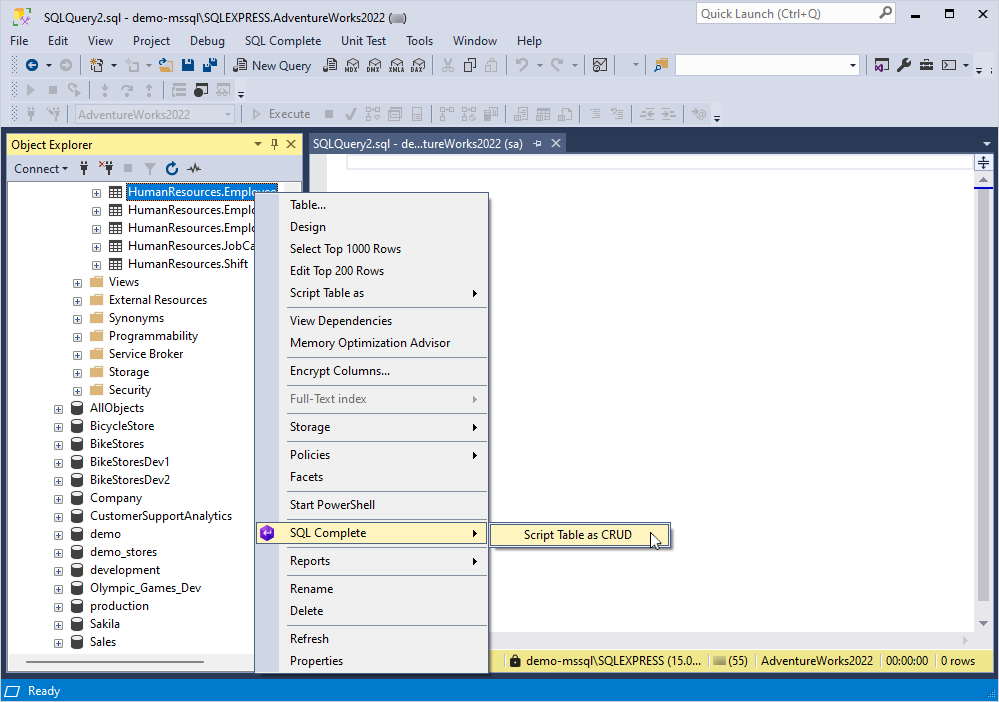Choose Script Table as CRUD
This screenshot has width=999, height=702.
(579, 535)
